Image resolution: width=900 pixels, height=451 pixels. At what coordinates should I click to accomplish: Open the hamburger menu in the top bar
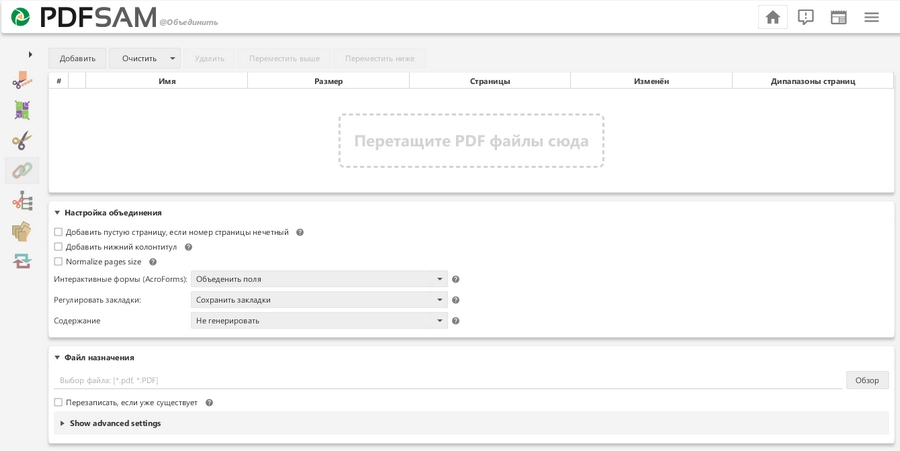[x=871, y=17]
